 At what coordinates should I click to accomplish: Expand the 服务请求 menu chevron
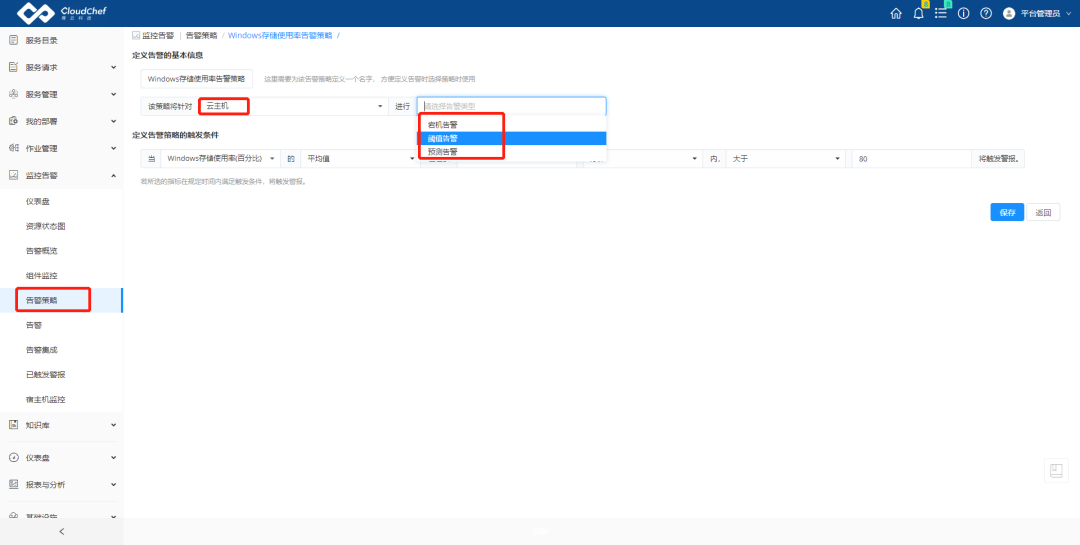click(114, 67)
